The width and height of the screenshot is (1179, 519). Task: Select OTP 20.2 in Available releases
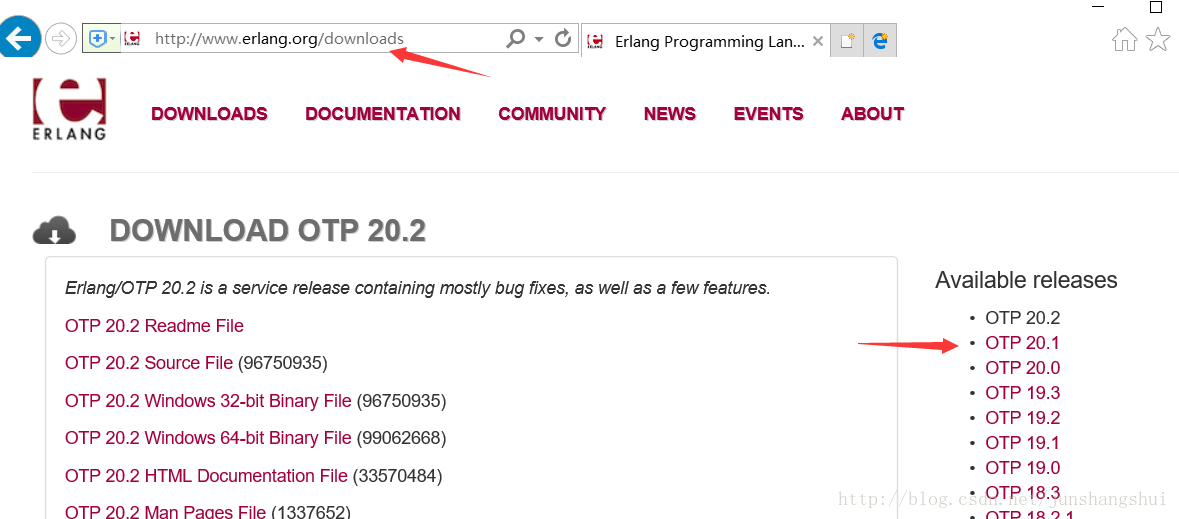point(1023,317)
